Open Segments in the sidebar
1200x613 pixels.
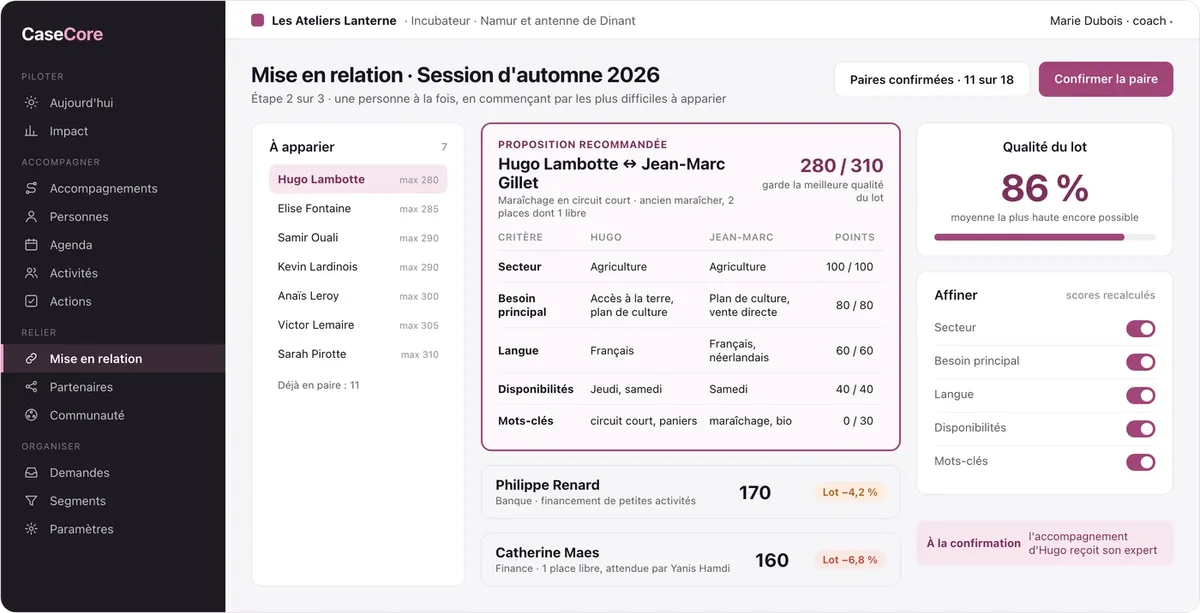click(113, 501)
